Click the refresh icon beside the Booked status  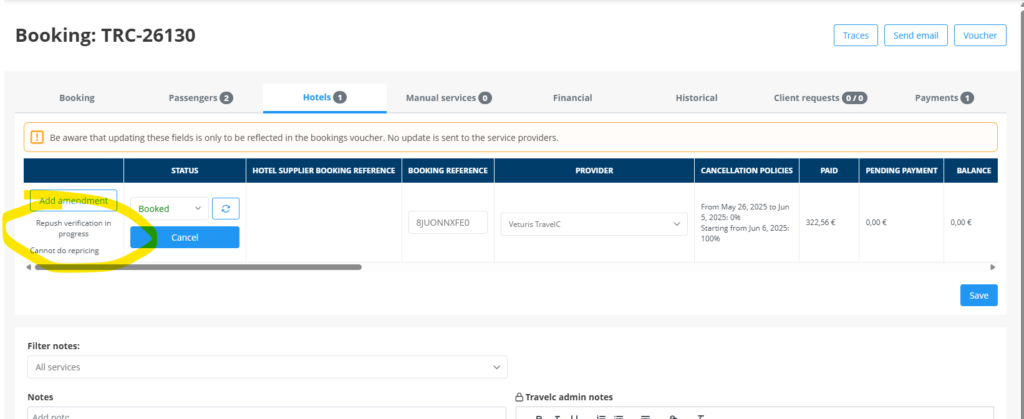tap(226, 208)
